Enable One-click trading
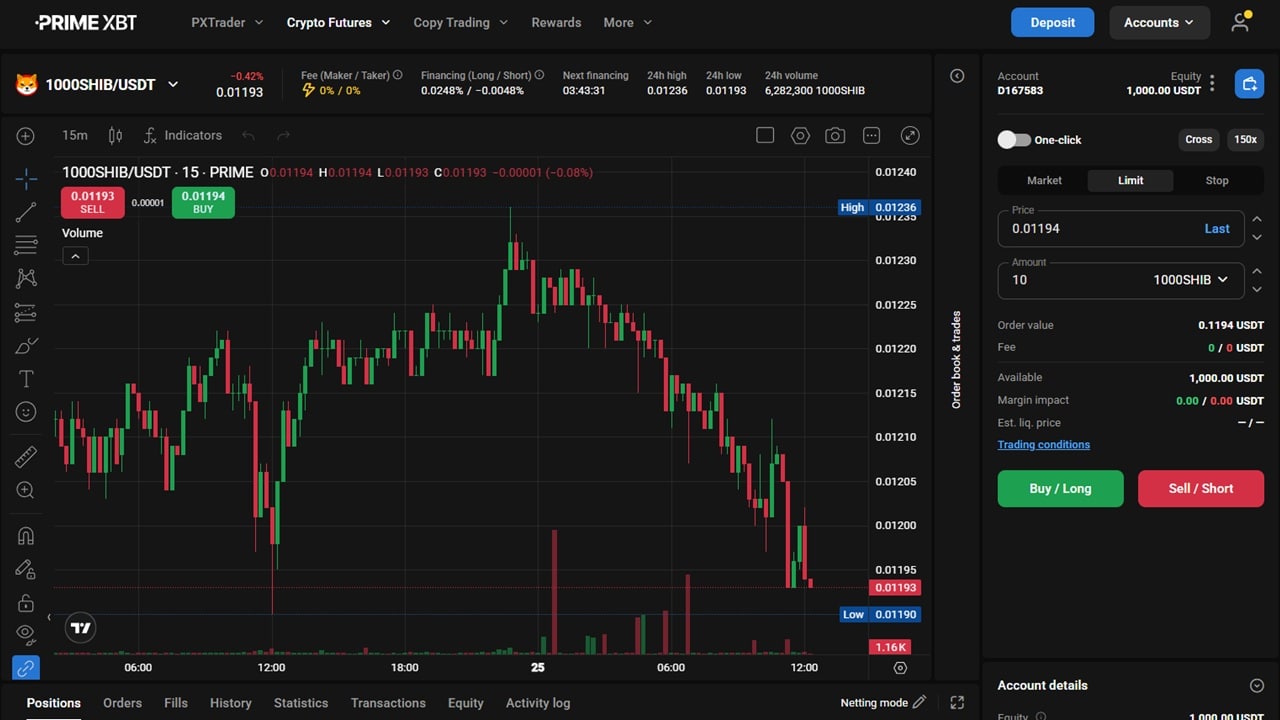The image size is (1280, 720). pyautogui.click(x=1013, y=140)
